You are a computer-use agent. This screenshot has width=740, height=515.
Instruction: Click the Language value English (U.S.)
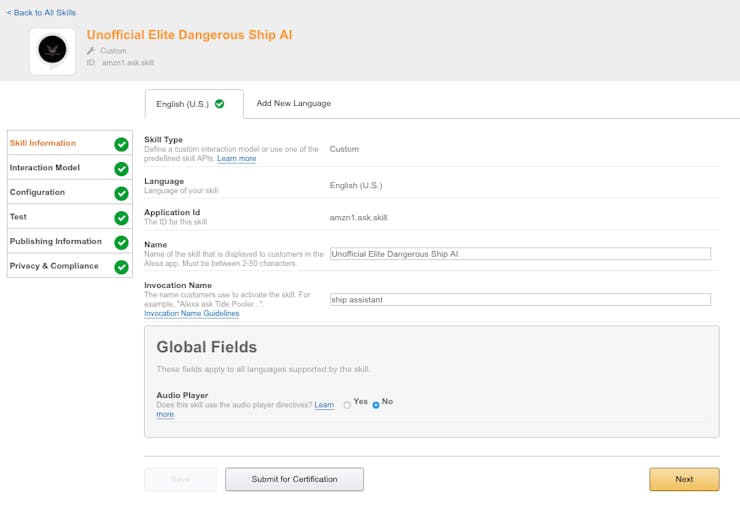(x=356, y=186)
